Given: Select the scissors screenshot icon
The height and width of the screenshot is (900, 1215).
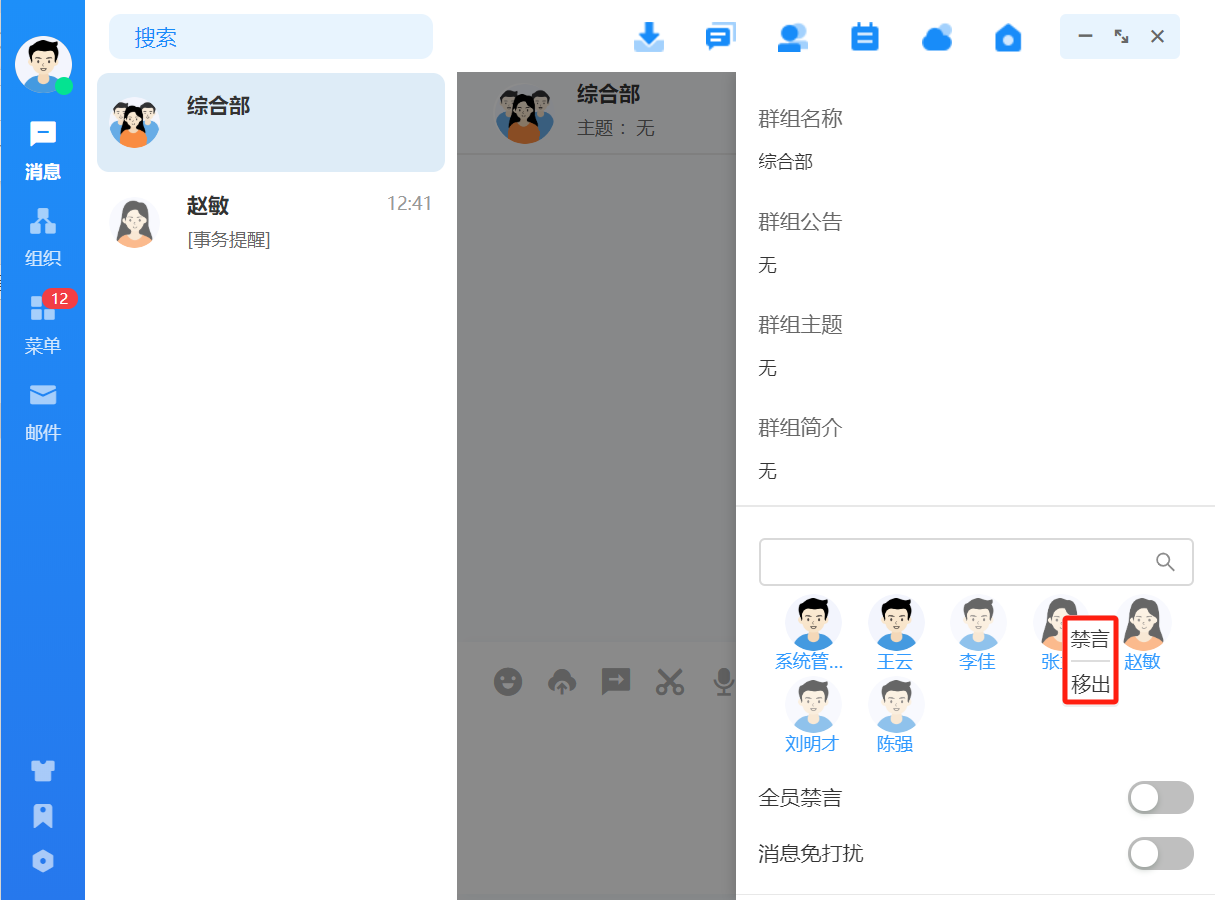Looking at the screenshot, I should pyautogui.click(x=669, y=682).
